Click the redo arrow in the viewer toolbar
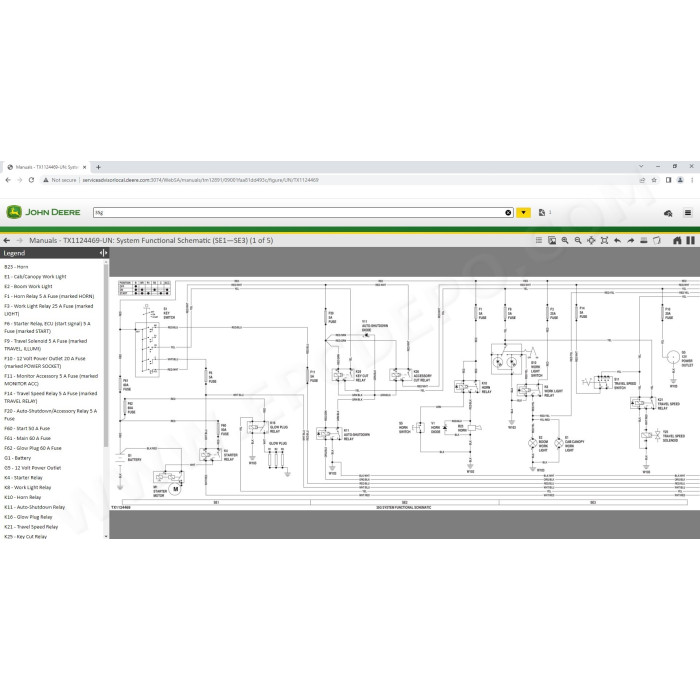The image size is (700, 700). coord(630,240)
